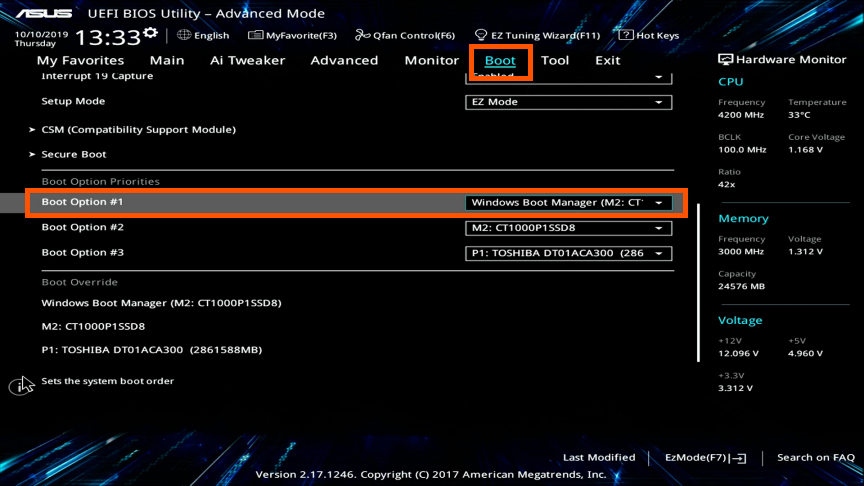Viewport: 864px width, 486px height.
Task: Click the info icon beside the help text
Action: pos(21,386)
